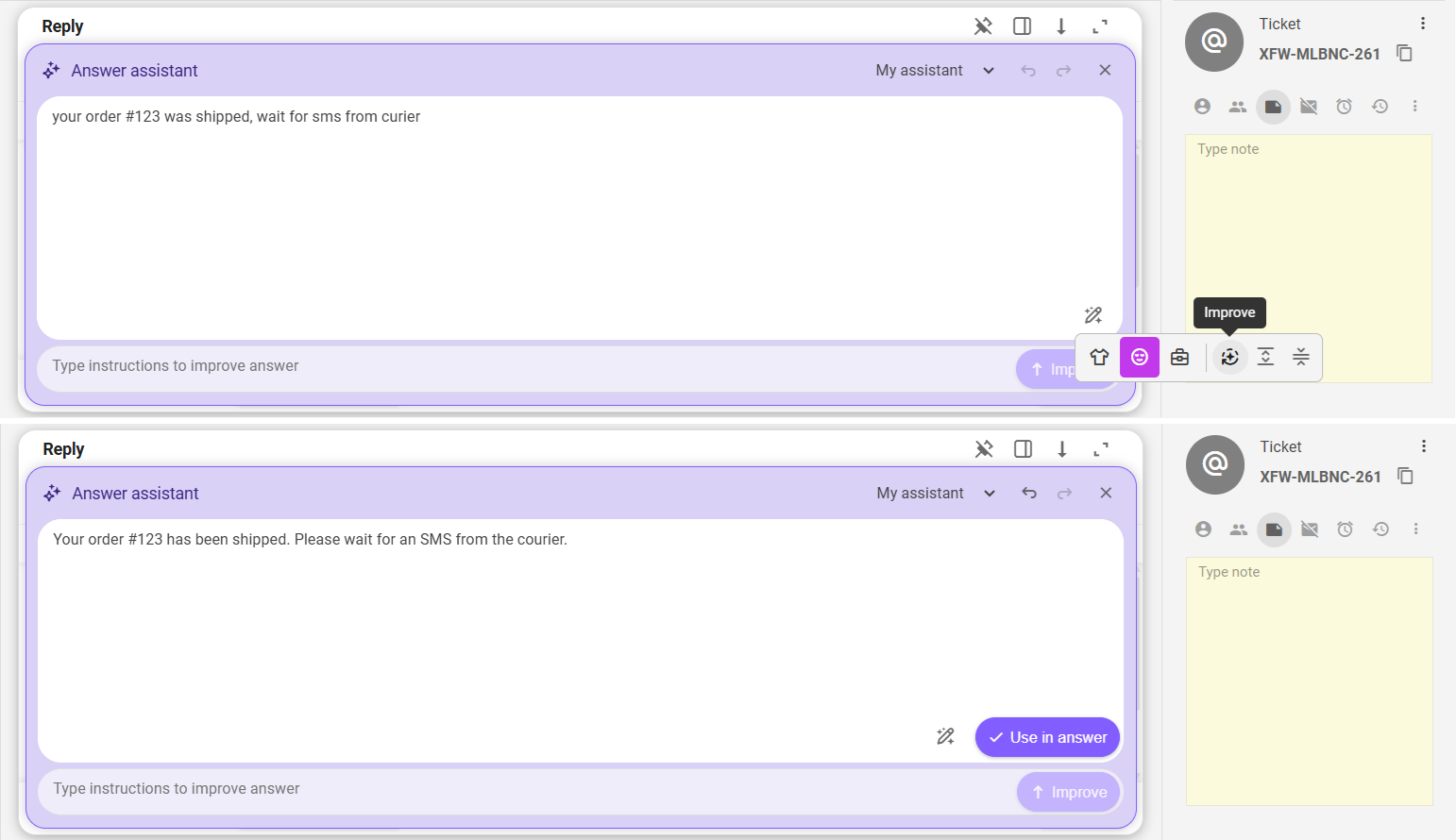This screenshot has height=840, width=1456.
Task: Click the lower magic wand edit icon
Action: [x=945, y=737]
